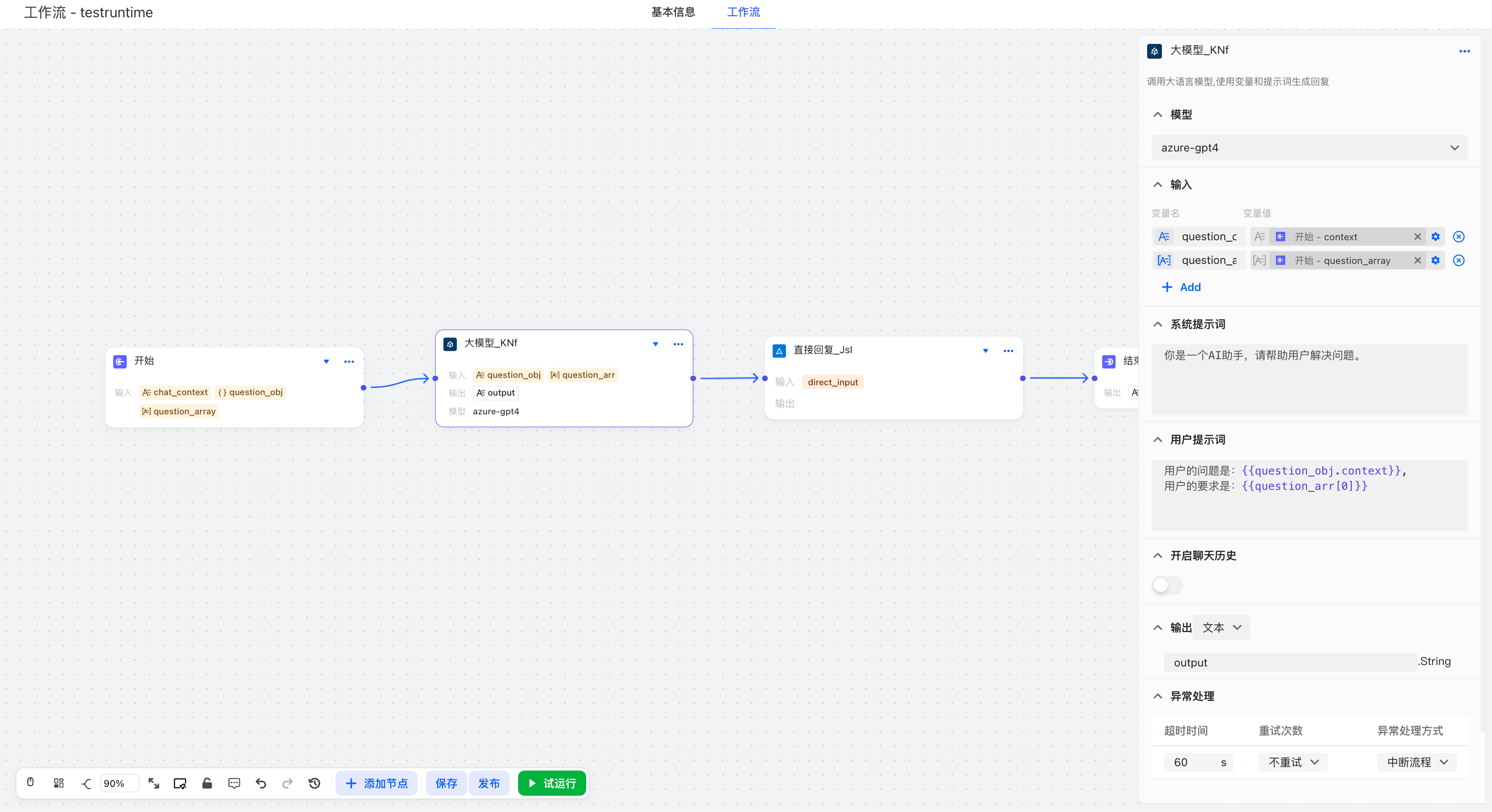This screenshot has height=812, width=1492.
Task: Open settings gear for question_array variable
Action: (1435, 260)
